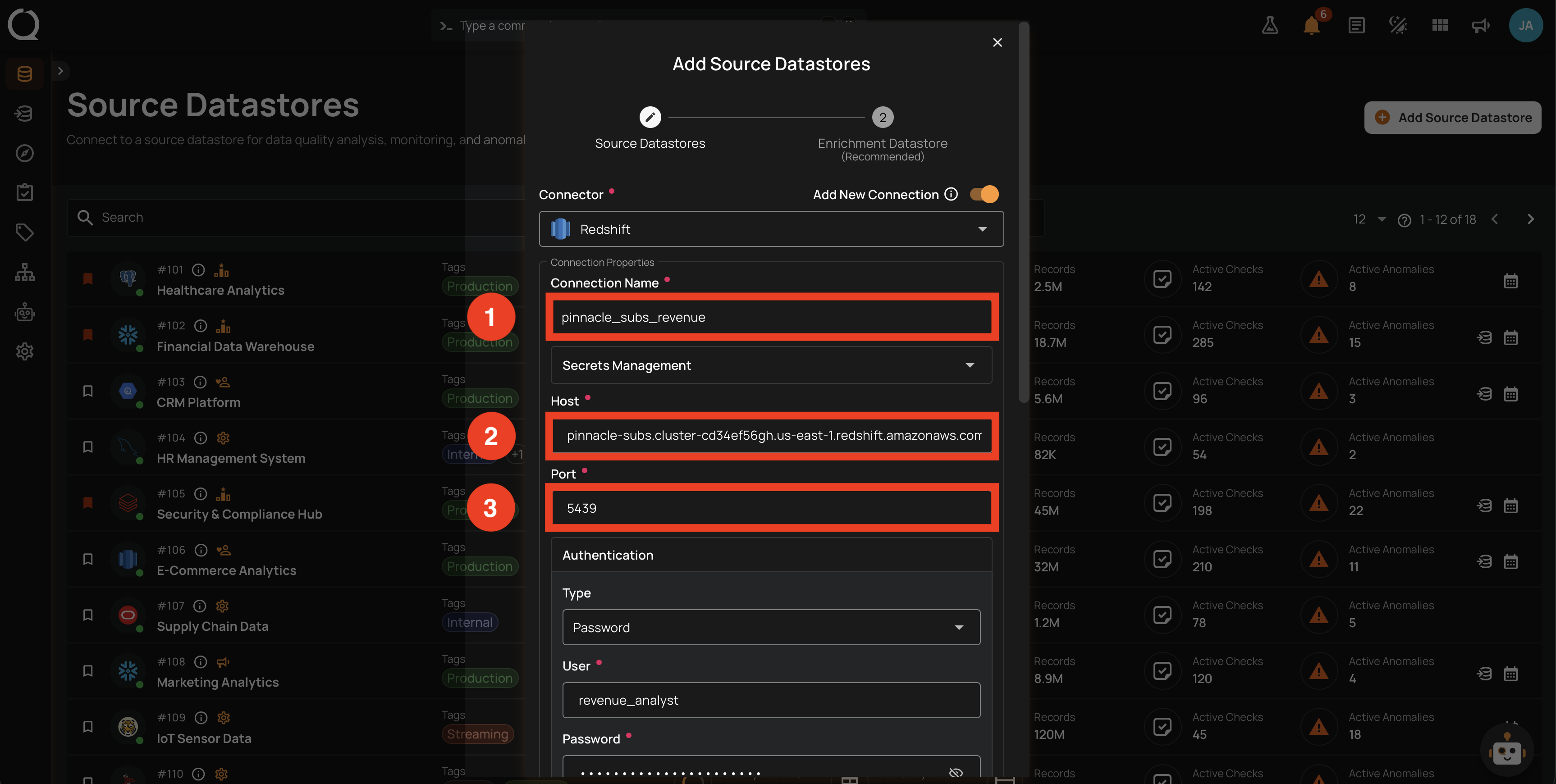
Task: Click the info icon beside Add New Connection
Action: 952,194
